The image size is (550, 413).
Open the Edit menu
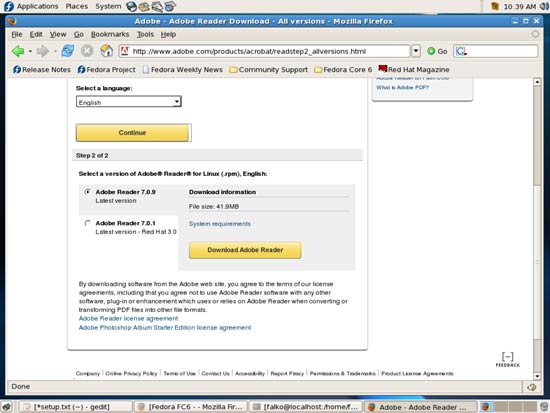[36, 34]
